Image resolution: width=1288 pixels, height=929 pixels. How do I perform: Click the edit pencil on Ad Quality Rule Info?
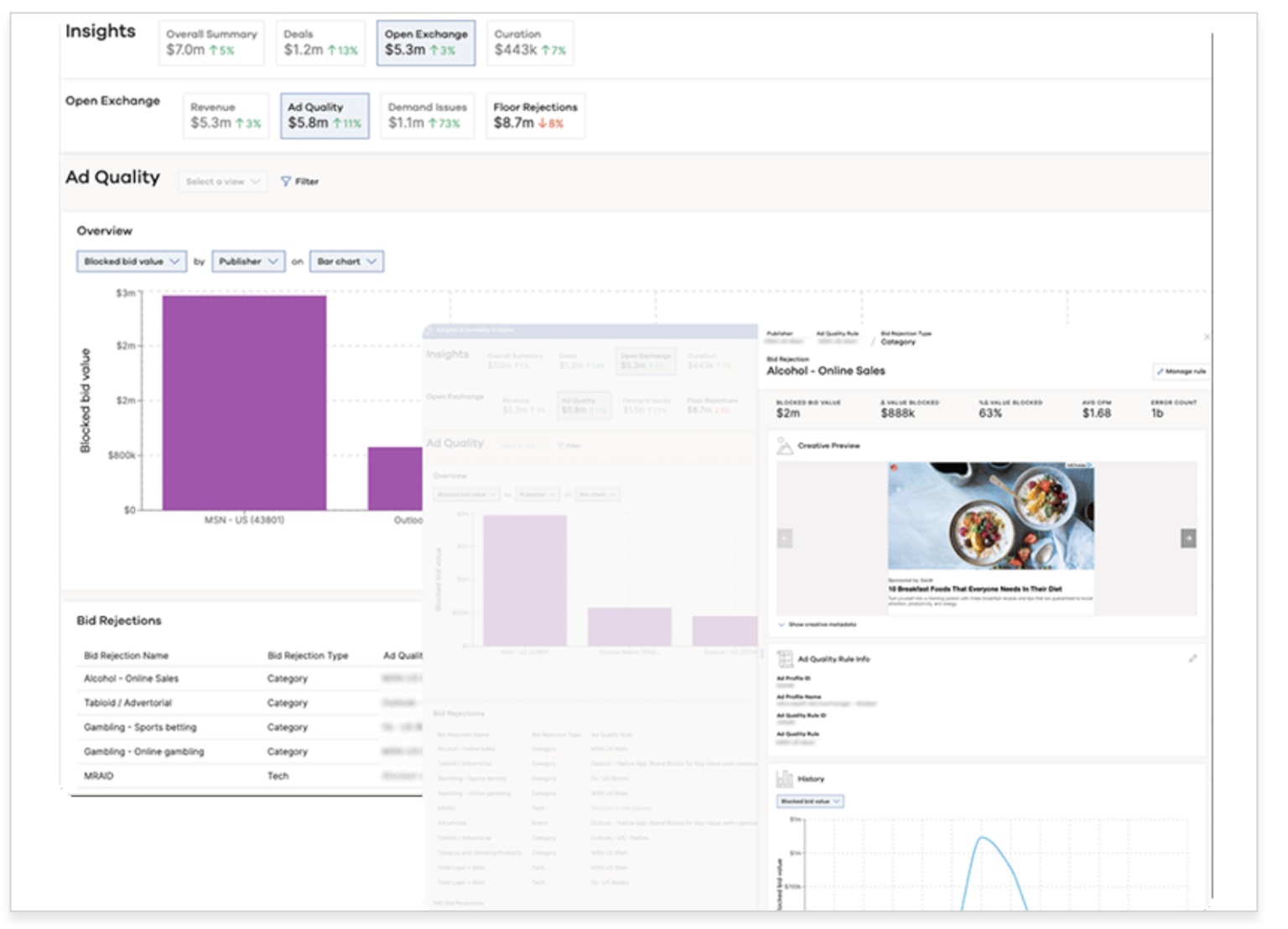[x=1195, y=659]
